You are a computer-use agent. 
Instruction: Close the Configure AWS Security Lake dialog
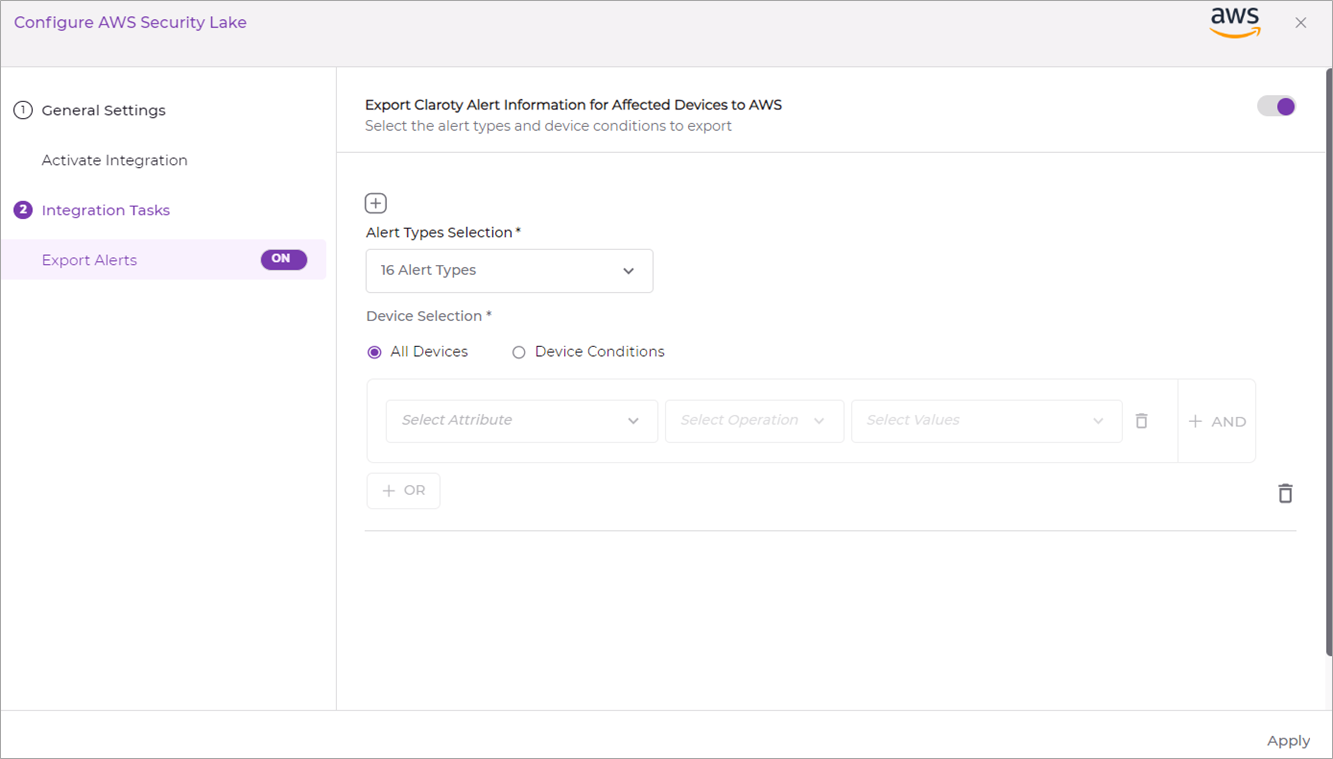pyautogui.click(x=1301, y=22)
